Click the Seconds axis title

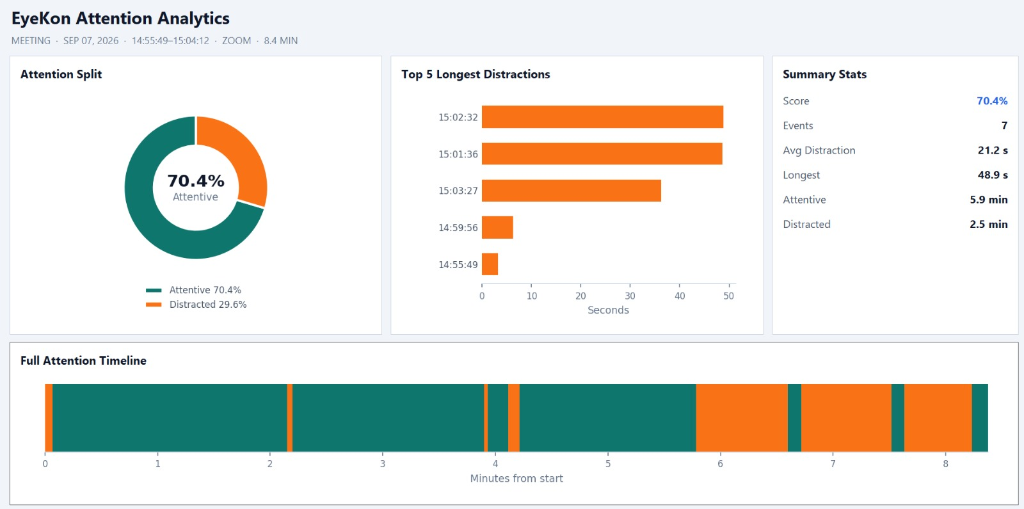click(x=608, y=310)
